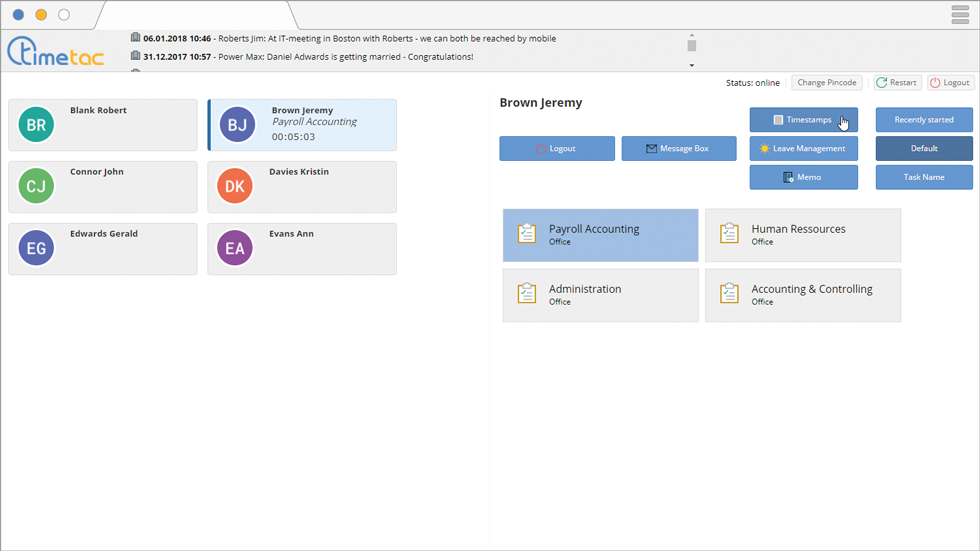Click Davies Kristin's DK avatar
This screenshot has width=980, height=551.
(235, 187)
